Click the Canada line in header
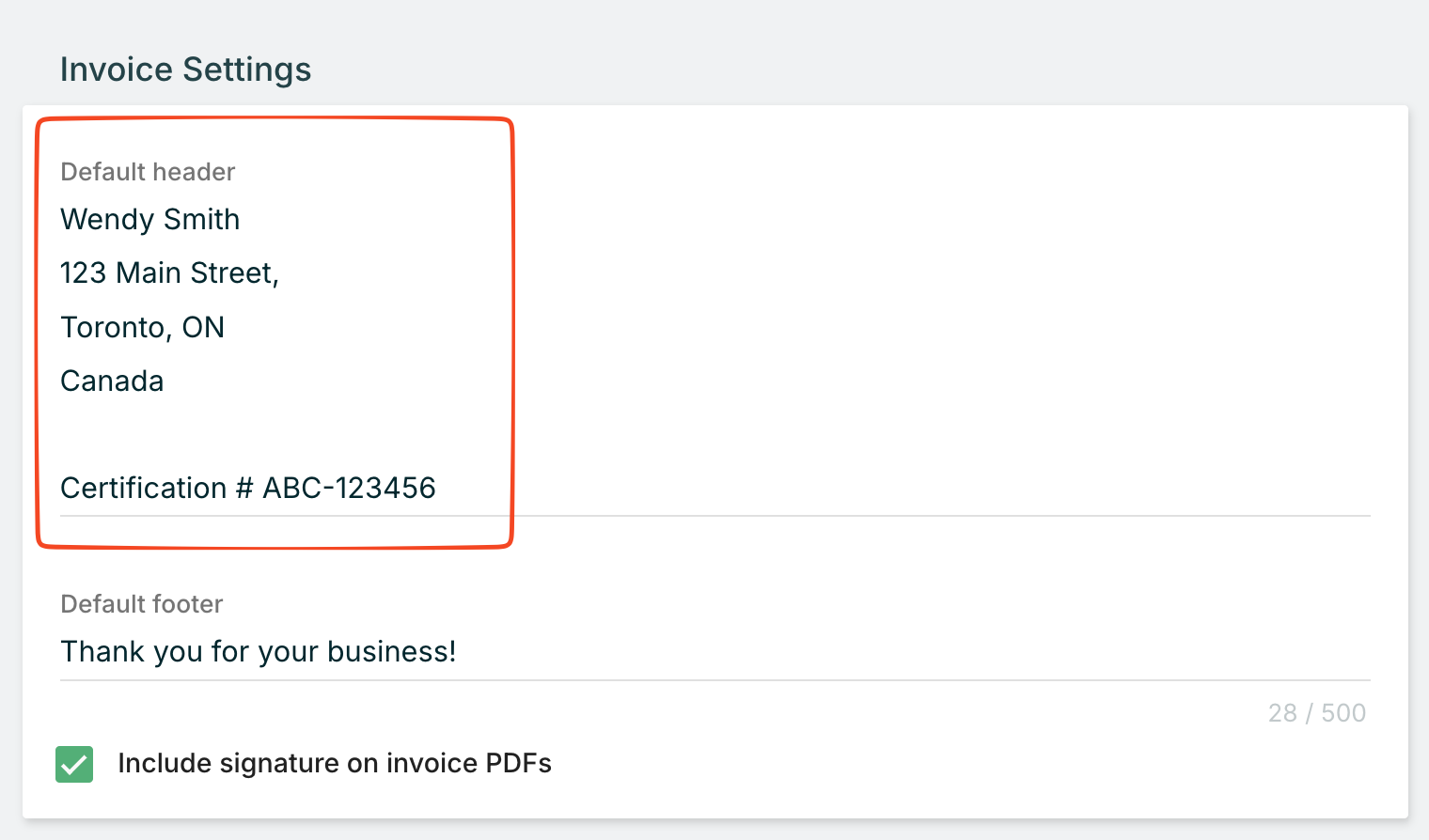 point(112,381)
